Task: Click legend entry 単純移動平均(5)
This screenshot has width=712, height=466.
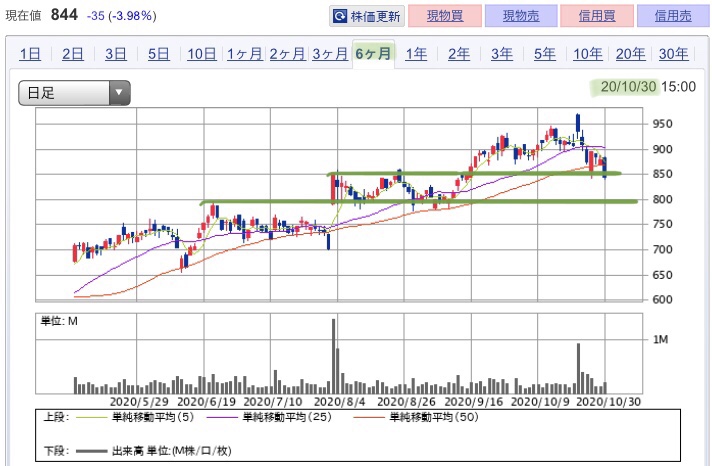Action: (153, 417)
